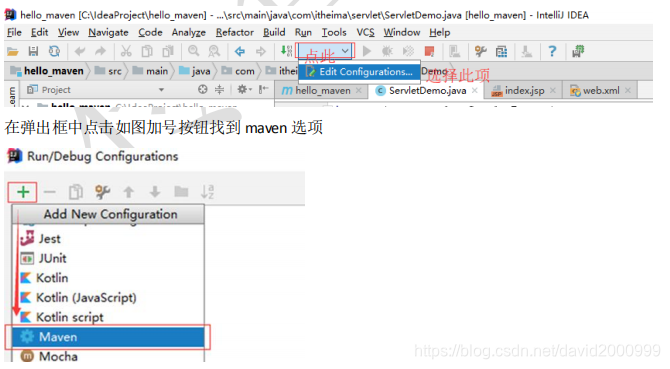The height and width of the screenshot is (369, 670).
Task: Click the Collapse All icon in Project panel
Action: pyautogui.click(x=219, y=89)
